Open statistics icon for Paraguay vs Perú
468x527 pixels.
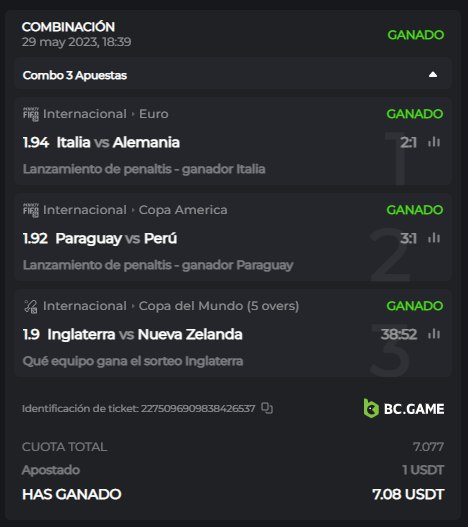coord(434,238)
